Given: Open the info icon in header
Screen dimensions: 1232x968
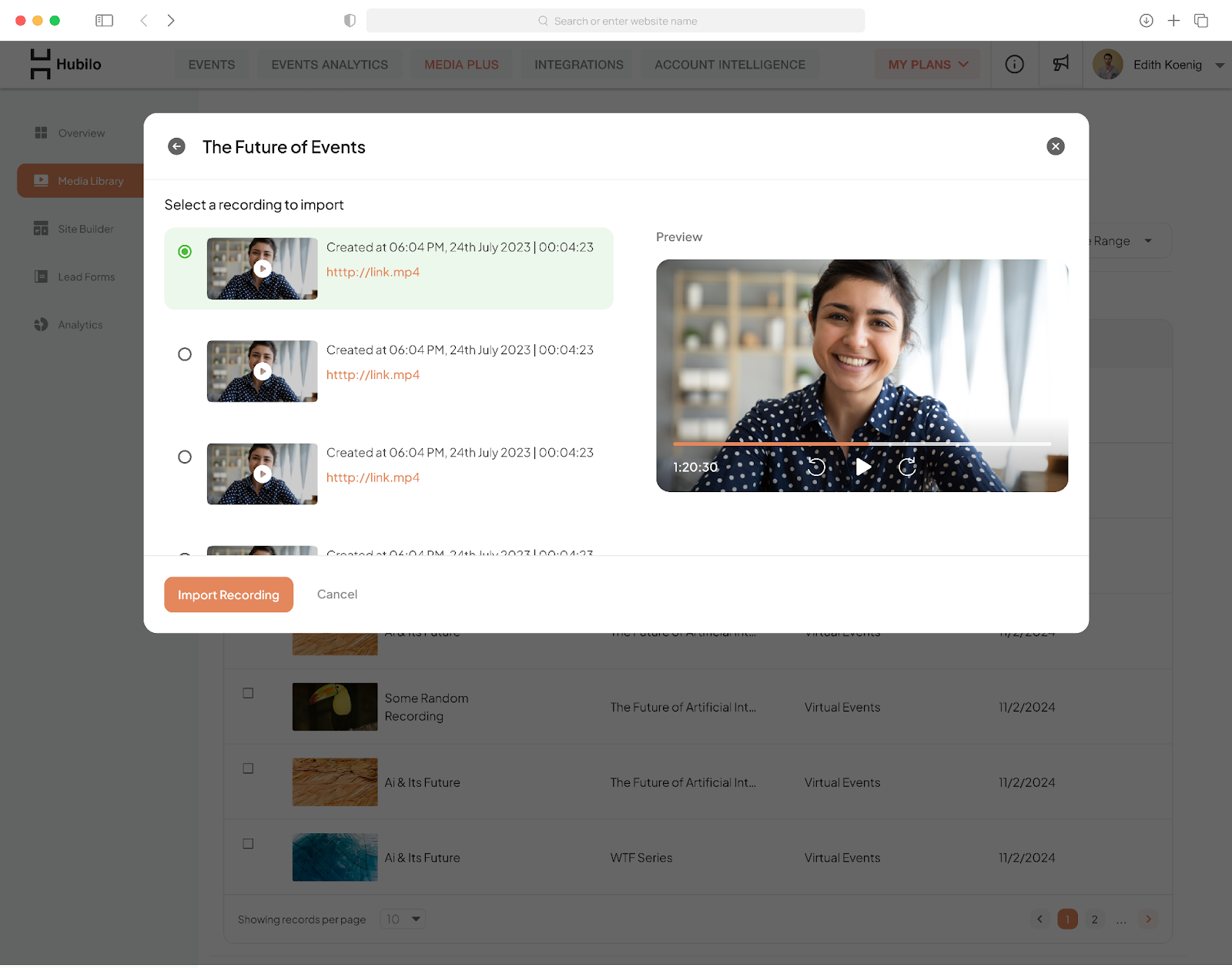Looking at the screenshot, I should click(x=1015, y=65).
